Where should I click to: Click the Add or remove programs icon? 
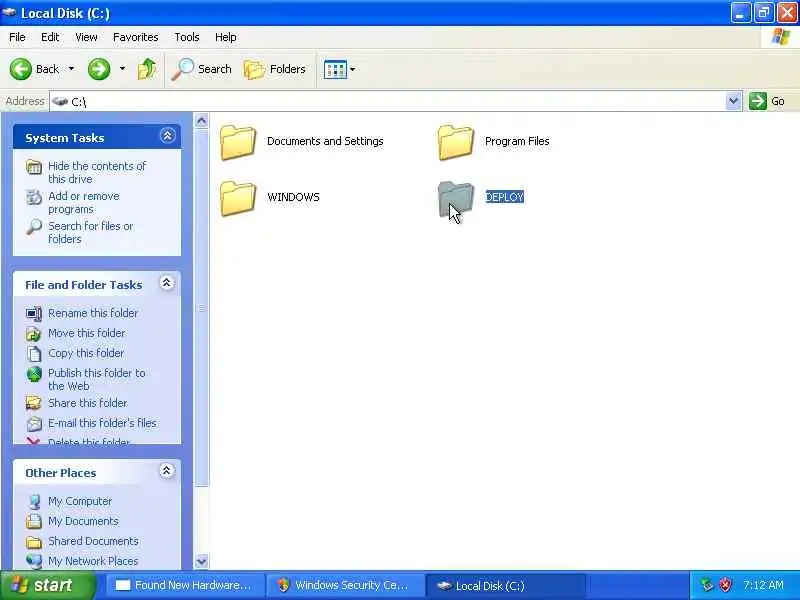point(34,197)
